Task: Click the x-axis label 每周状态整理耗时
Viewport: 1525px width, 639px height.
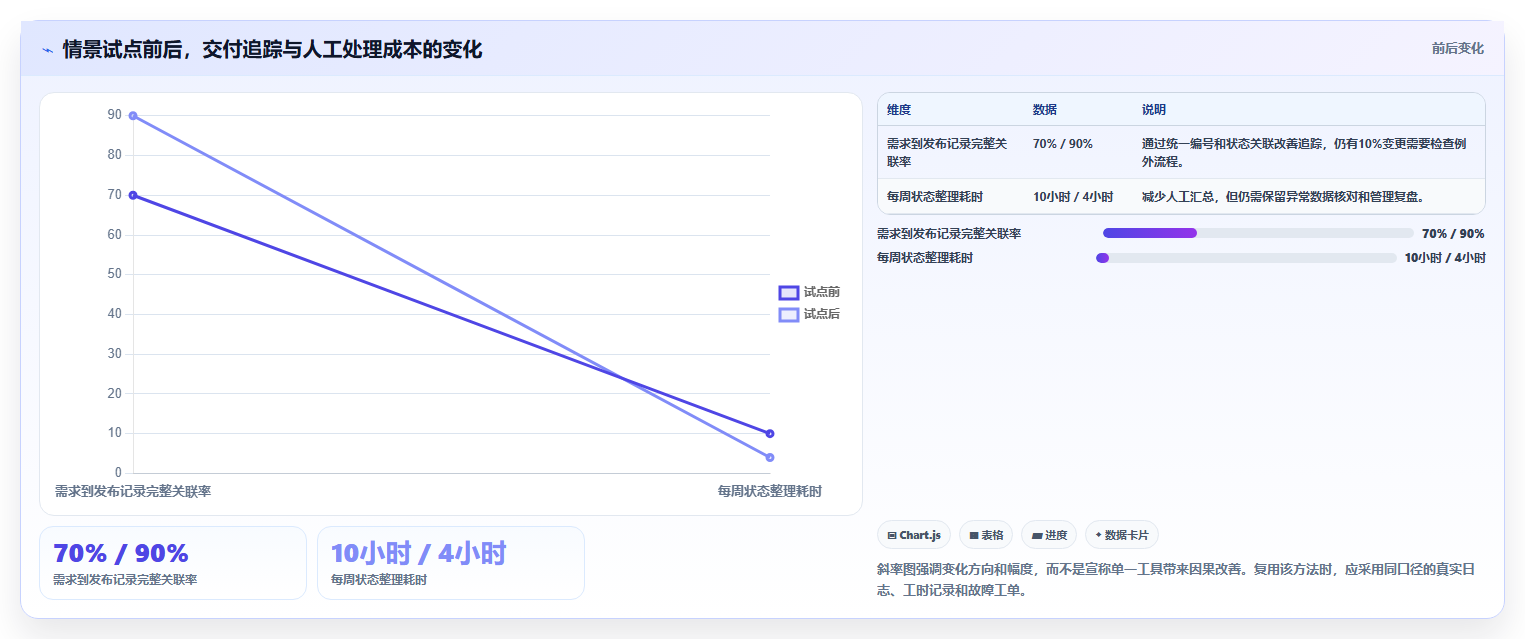Action: (770, 492)
